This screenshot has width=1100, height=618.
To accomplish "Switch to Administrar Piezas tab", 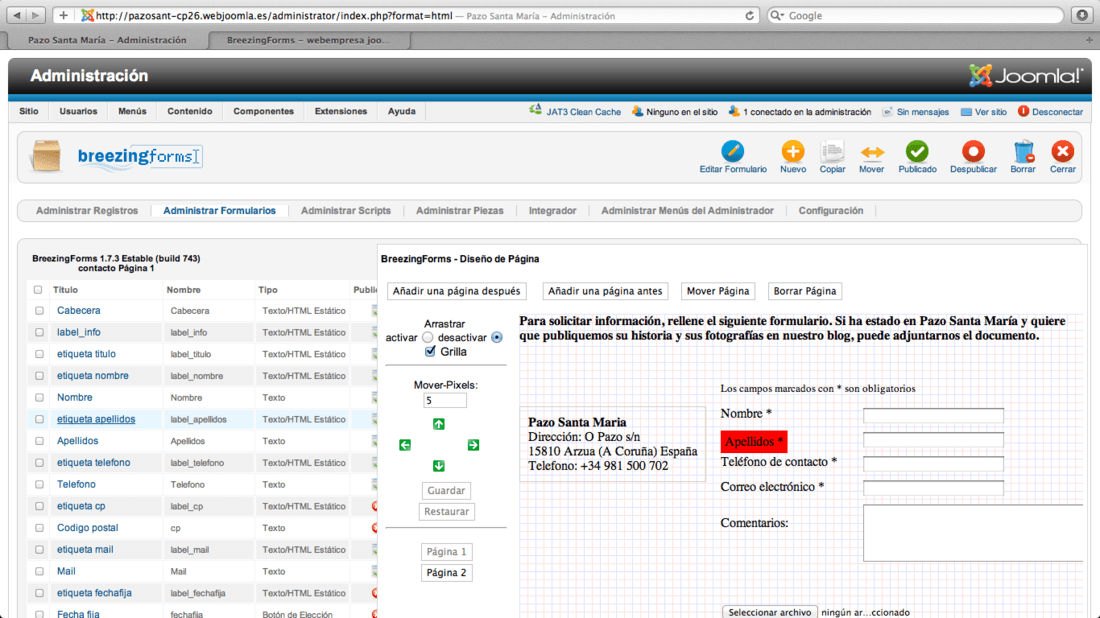I will point(460,210).
